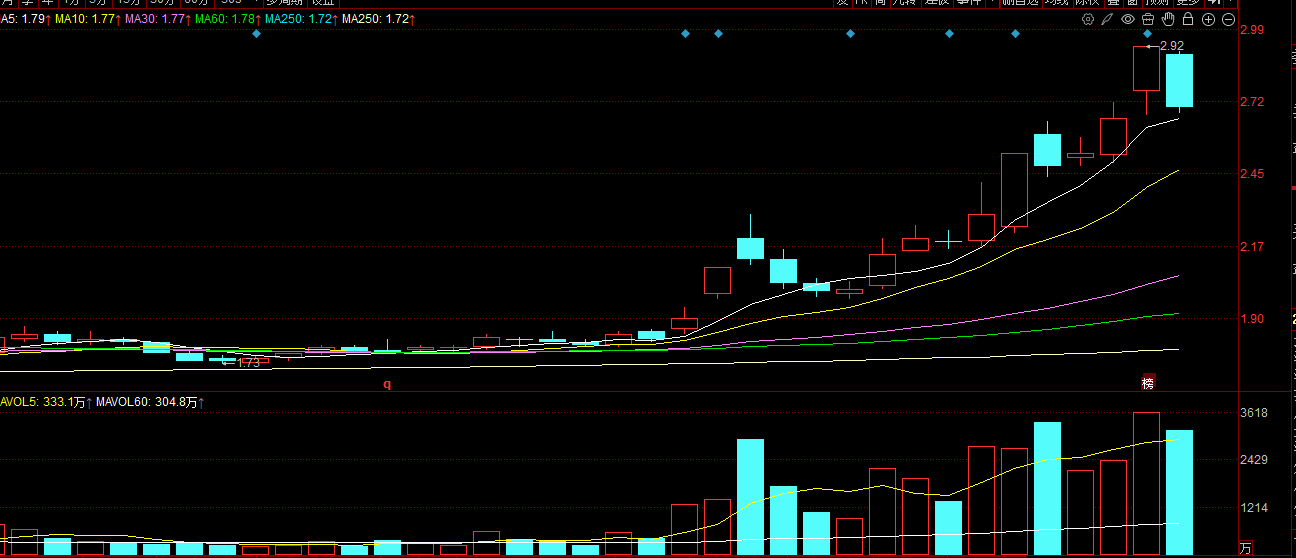Click the 2.99 price axis label
The width and height of the screenshot is (1296, 558).
[1253, 30]
